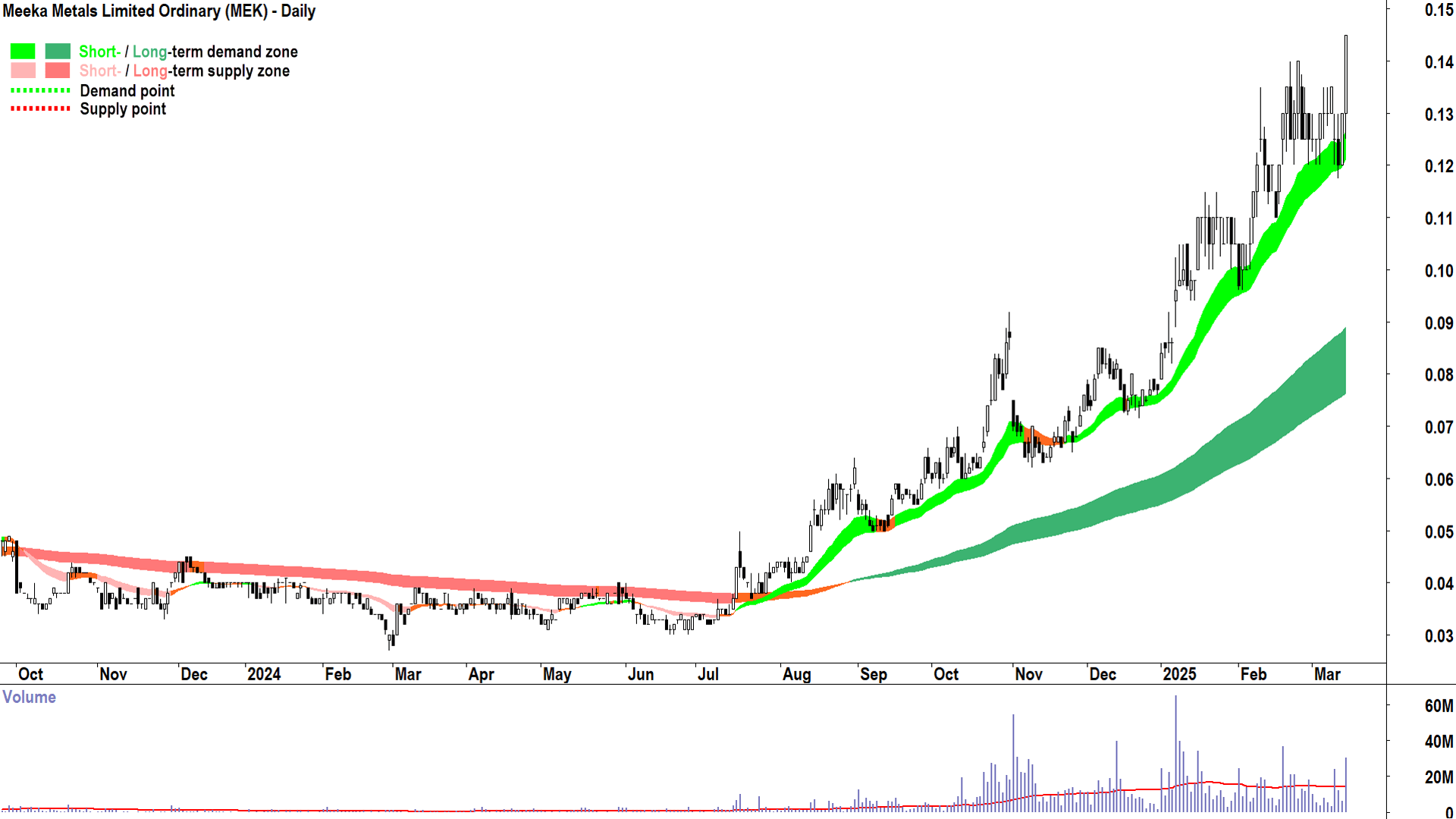Image resolution: width=1456 pixels, height=819 pixels.
Task: Click the 0.15 price axis label
Action: tap(1438, 11)
